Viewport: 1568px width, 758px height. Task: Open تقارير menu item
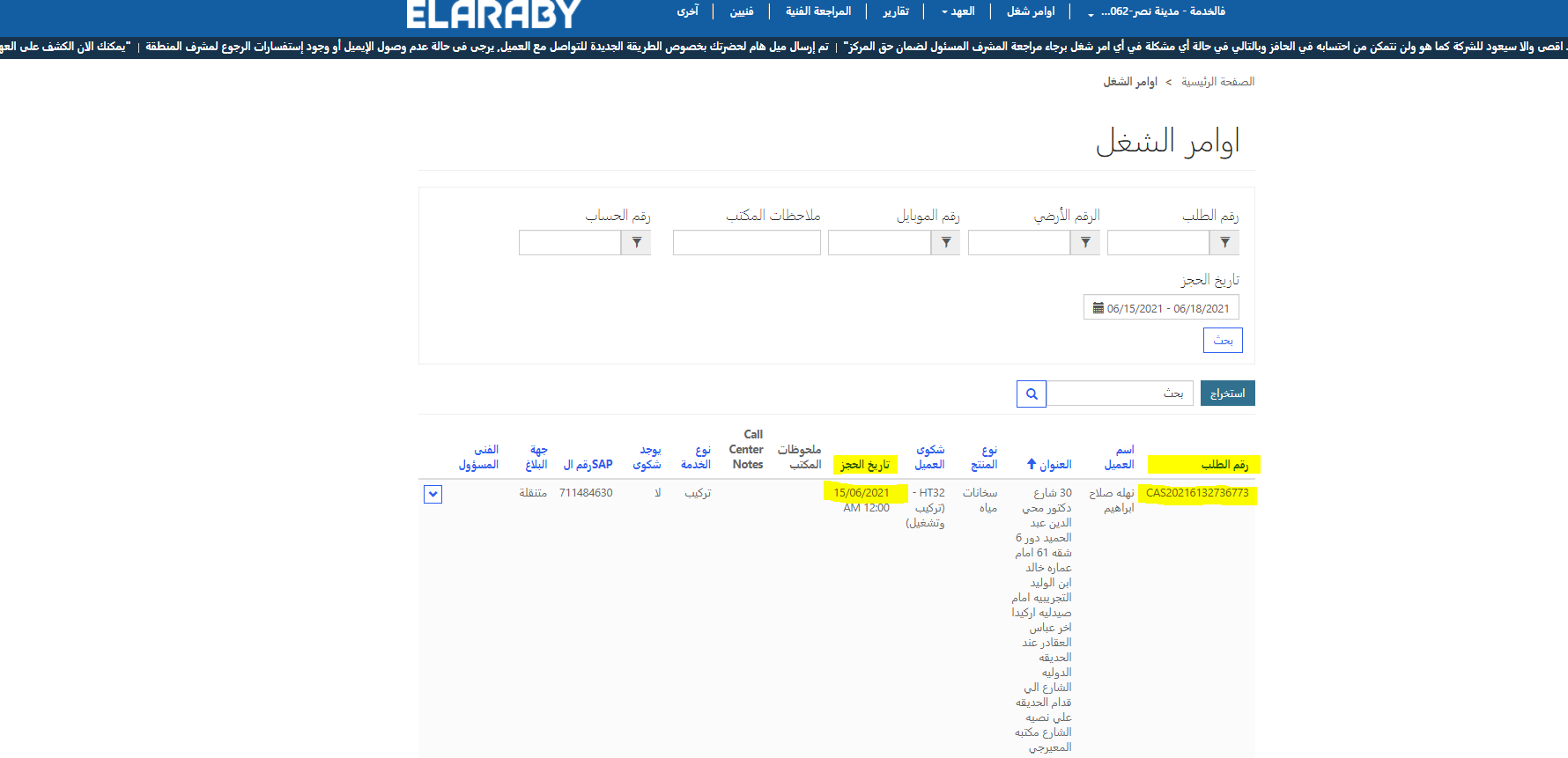(x=896, y=11)
